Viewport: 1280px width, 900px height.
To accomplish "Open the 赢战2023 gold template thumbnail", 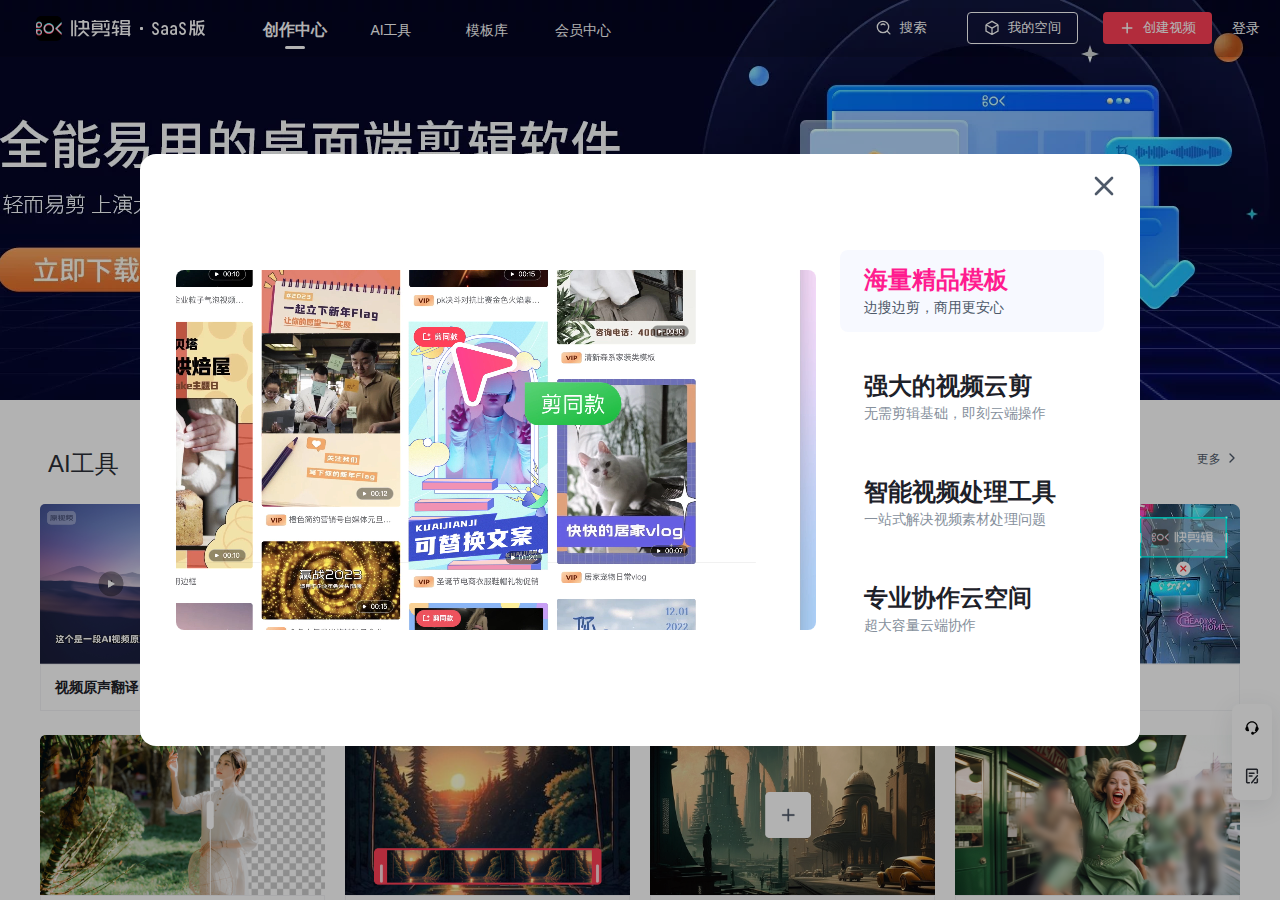I will pyautogui.click(x=330, y=580).
